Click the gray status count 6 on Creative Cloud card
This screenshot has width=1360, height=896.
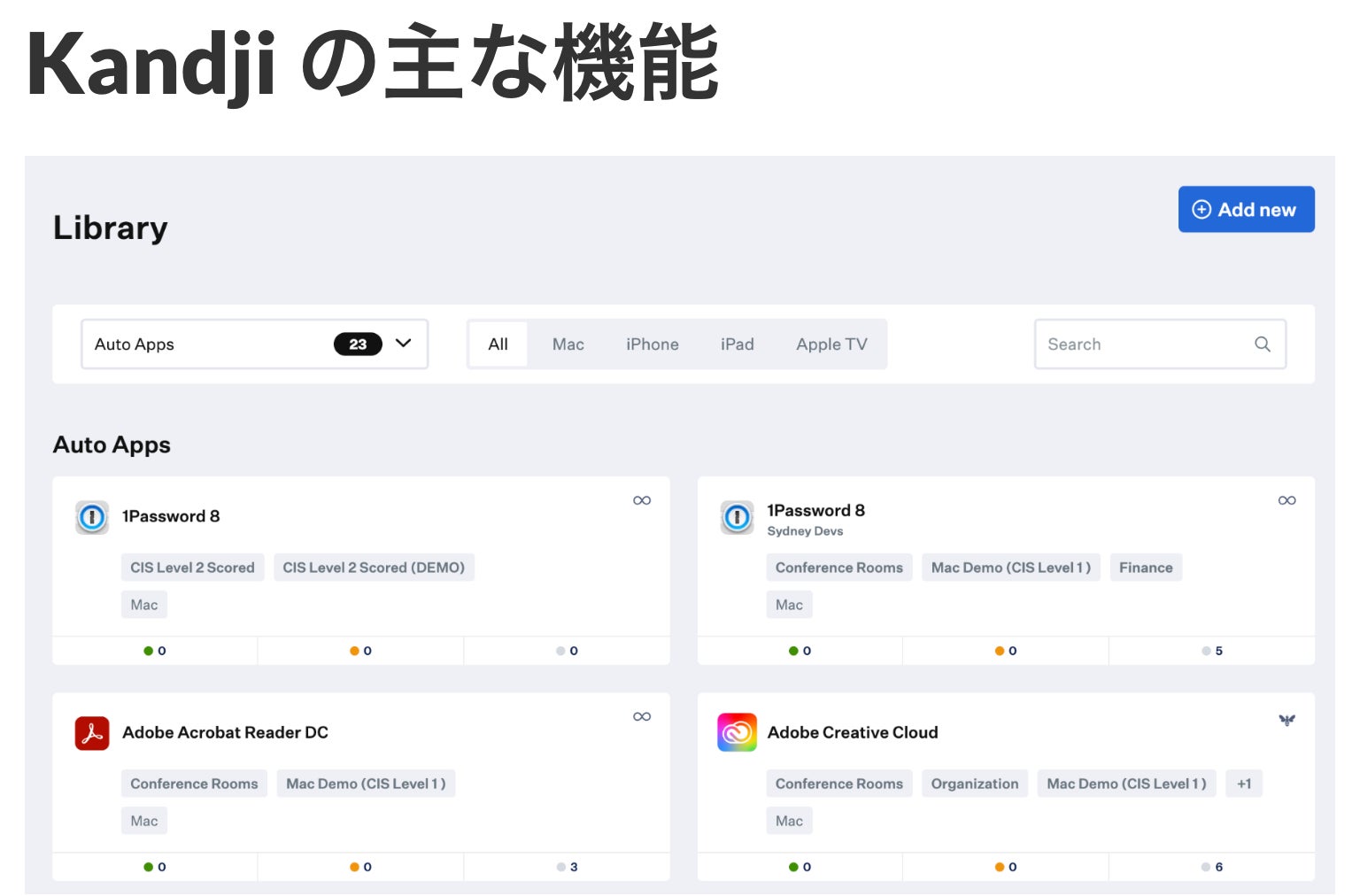[x=1212, y=867]
